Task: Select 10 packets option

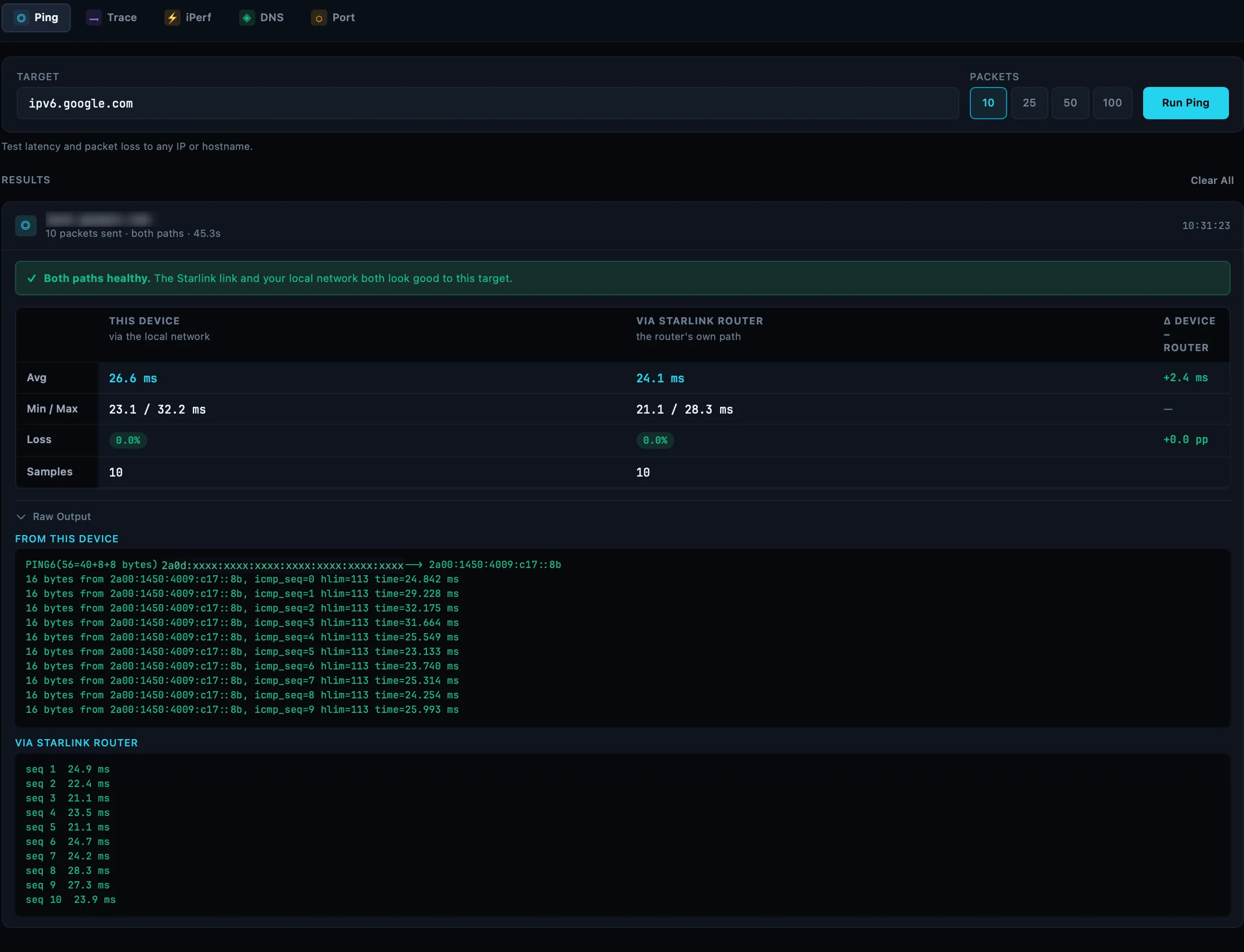Action: pos(988,103)
